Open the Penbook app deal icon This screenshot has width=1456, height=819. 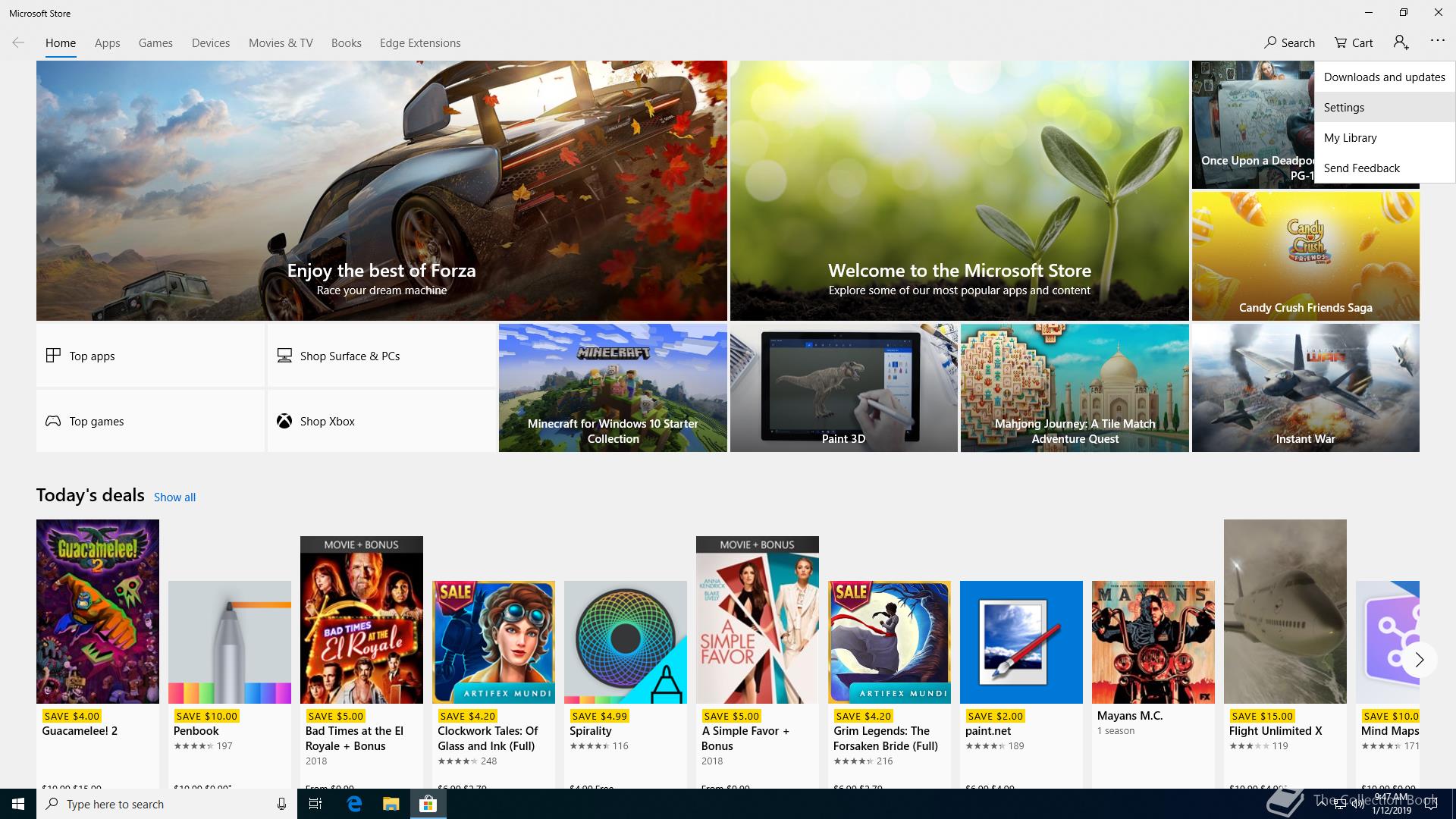230,642
